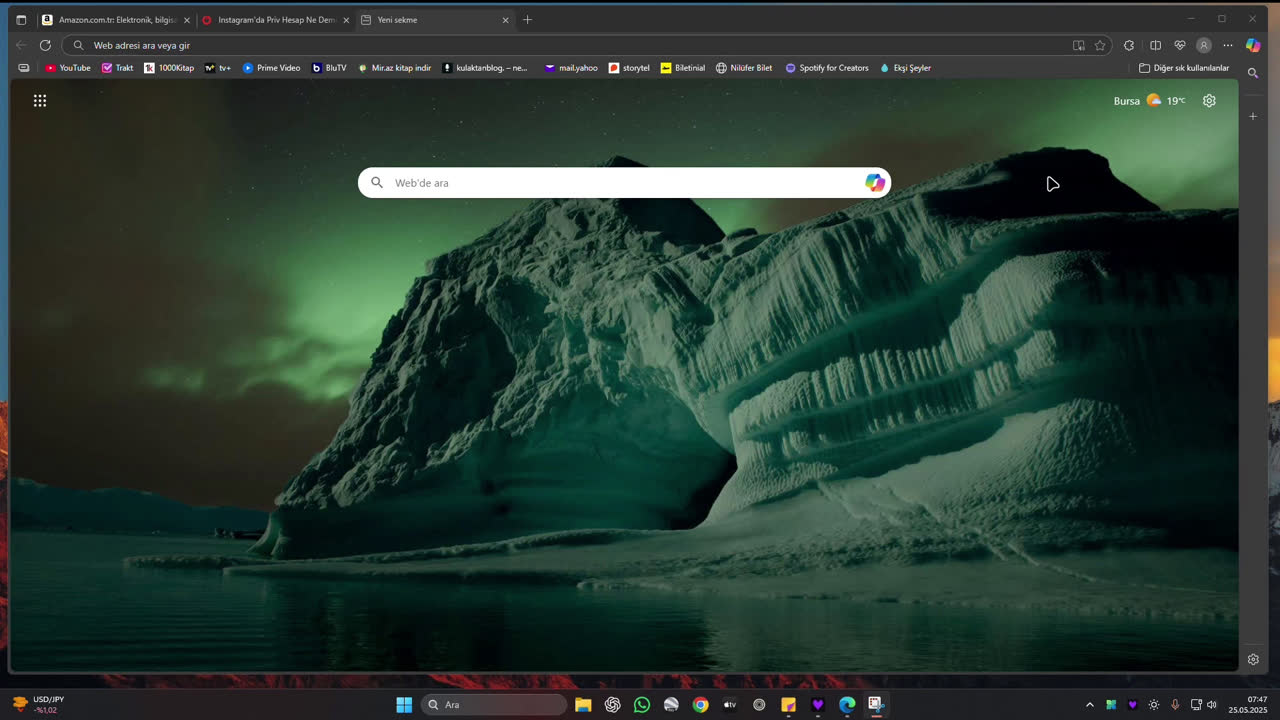Image resolution: width=1280 pixels, height=720 pixels.
Task: Open WhatsApp from the taskbar
Action: tap(642, 705)
